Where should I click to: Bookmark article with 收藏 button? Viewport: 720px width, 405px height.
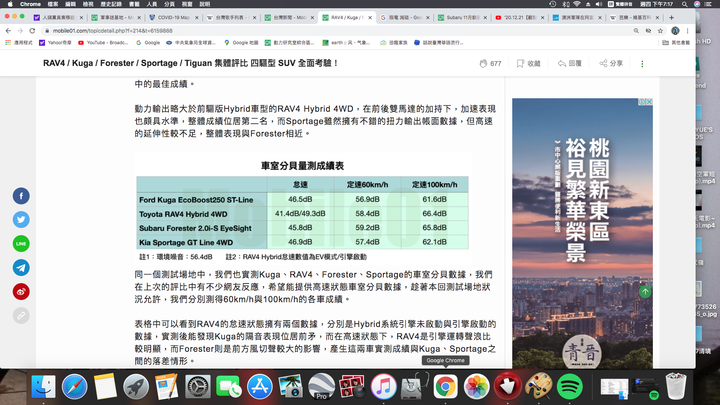pyautogui.click(x=529, y=63)
